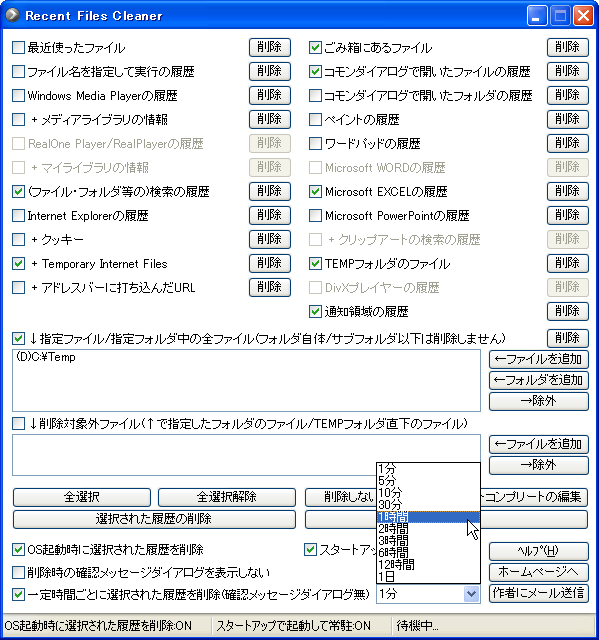Toggle 通知領域の履歴 checkbox
This screenshot has width=599, height=640.
pos(315,311)
